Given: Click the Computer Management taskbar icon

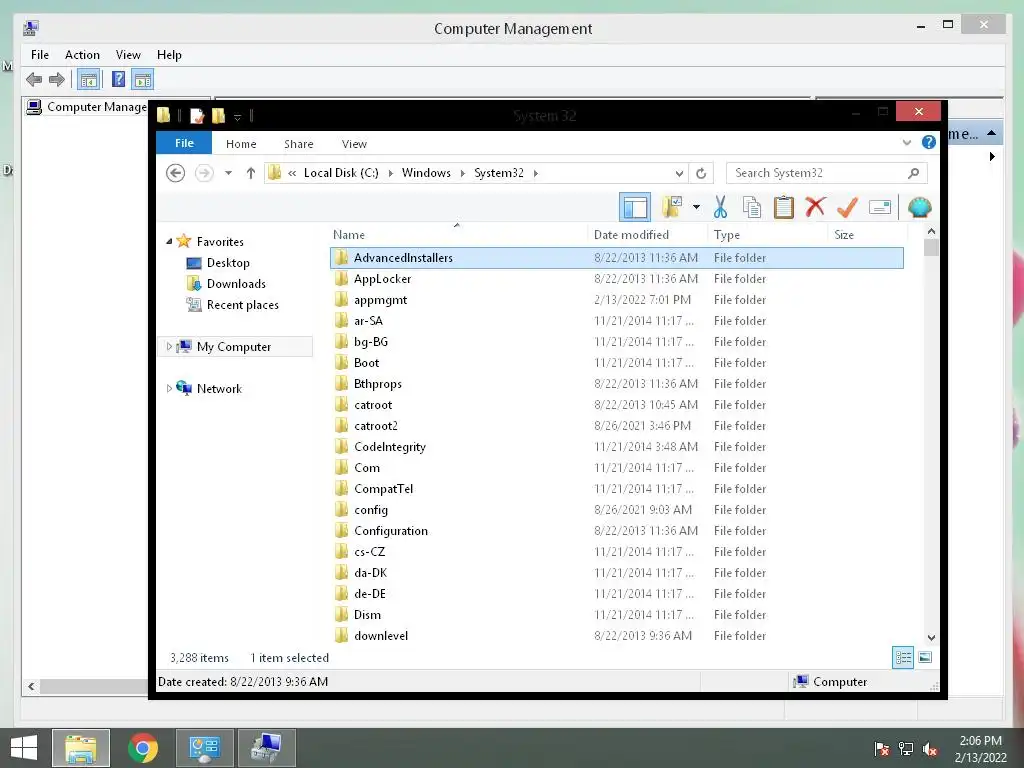Looking at the screenshot, I should 267,748.
